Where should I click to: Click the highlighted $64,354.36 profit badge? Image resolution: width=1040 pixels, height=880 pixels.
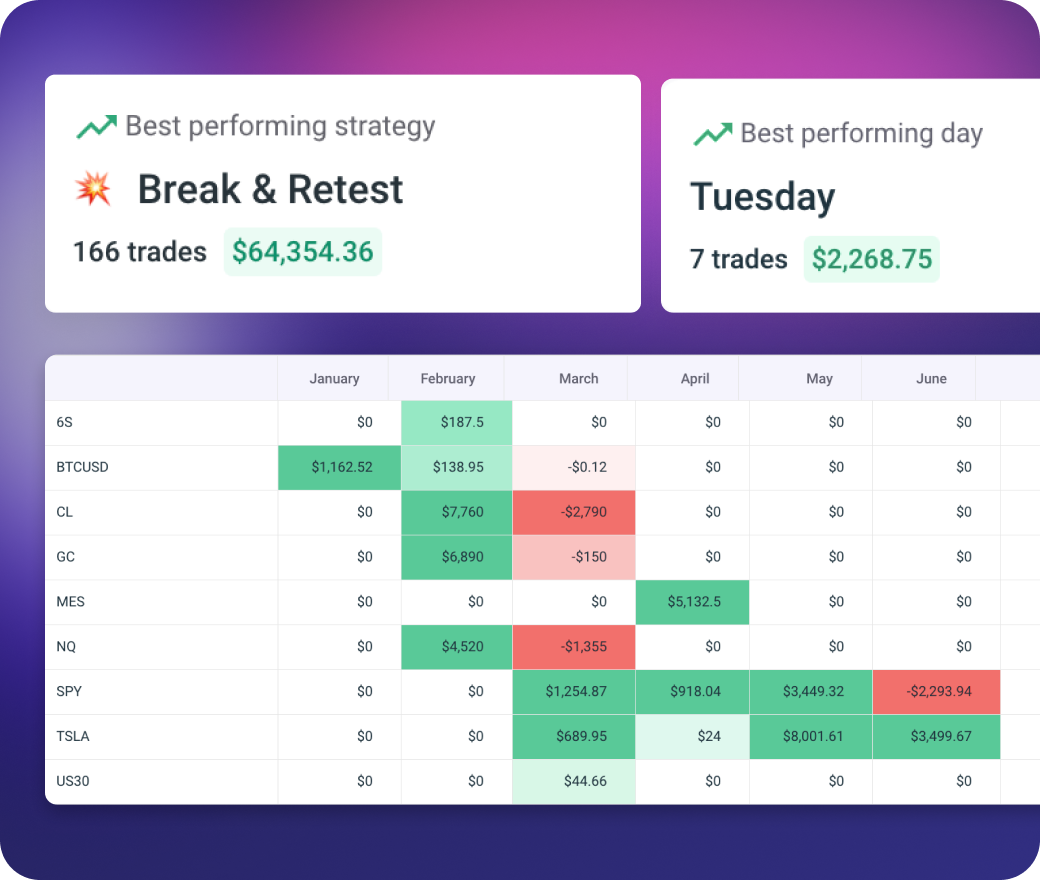(x=303, y=252)
